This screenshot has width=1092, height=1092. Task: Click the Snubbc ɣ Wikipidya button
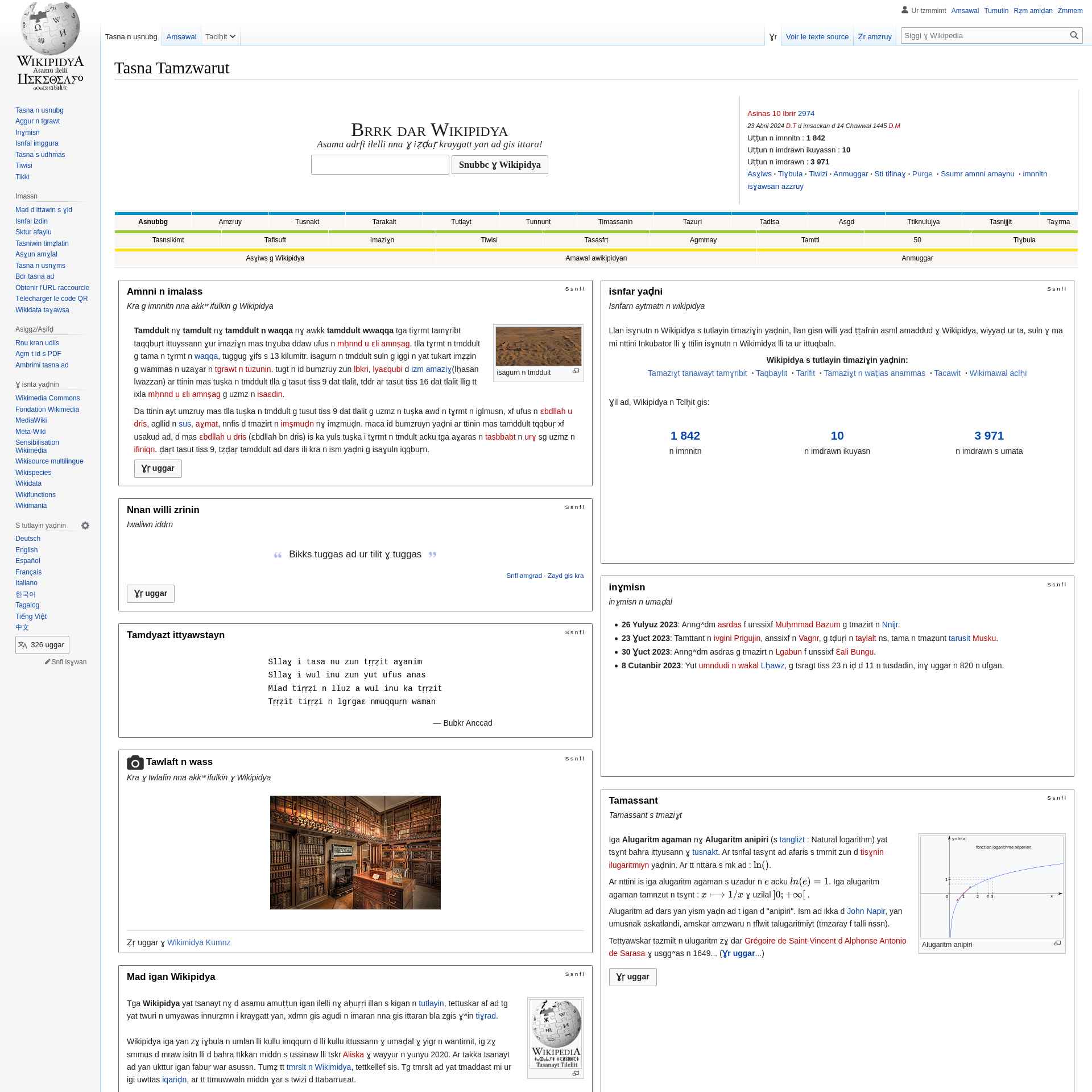500,165
